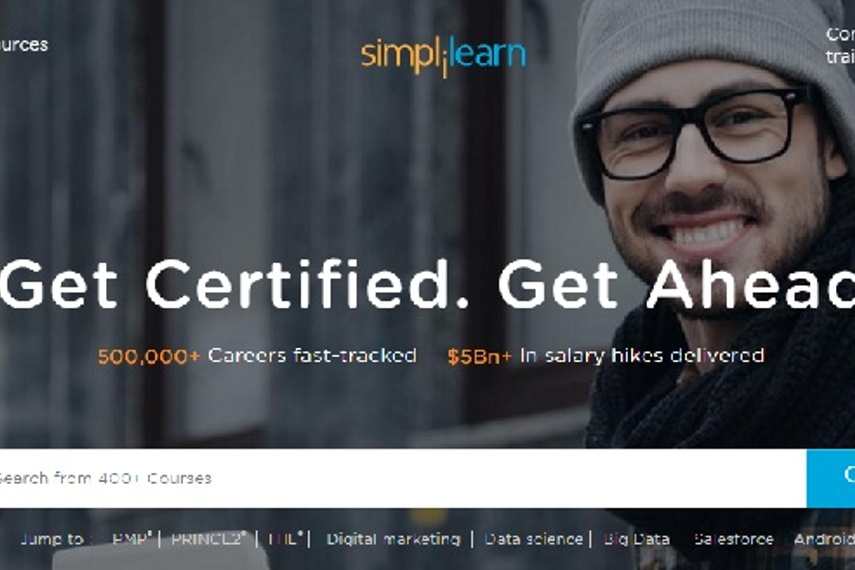Jump to the PRINCE2 course link
Image resolution: width=855 pixels, height=570 pixels.
tap(209, 539)
